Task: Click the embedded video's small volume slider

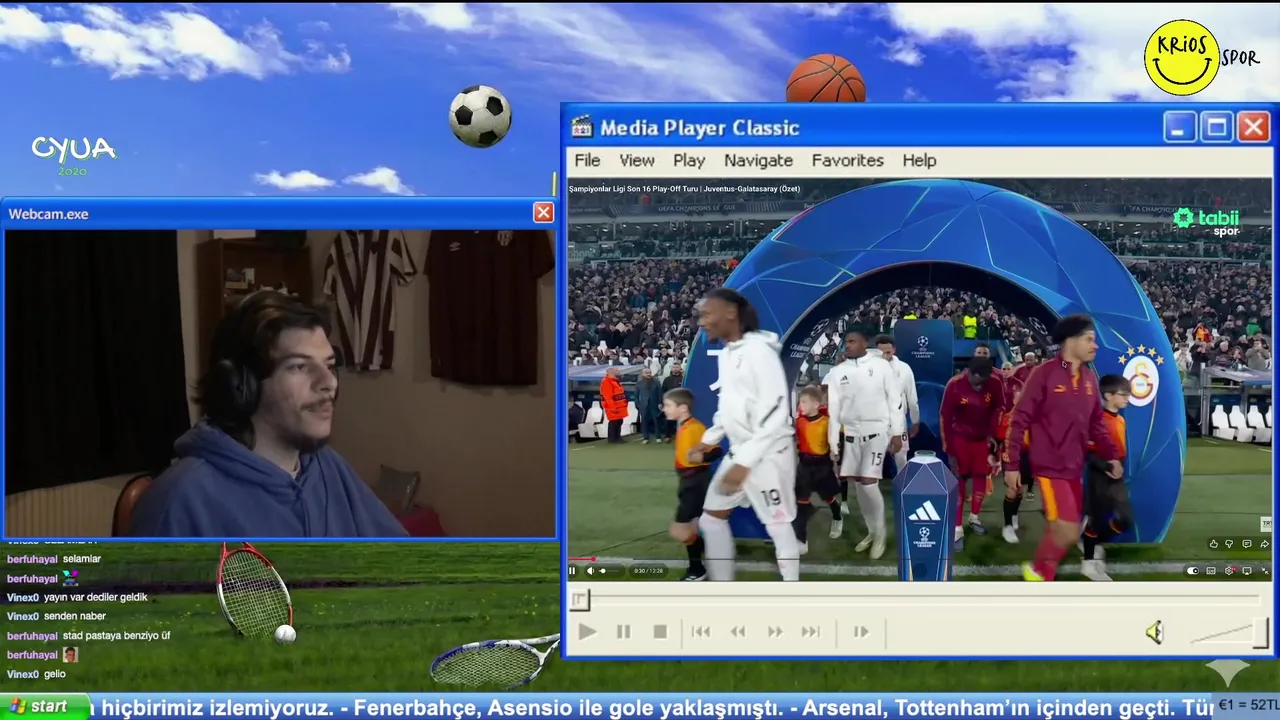Action: [x=609, y=571]
